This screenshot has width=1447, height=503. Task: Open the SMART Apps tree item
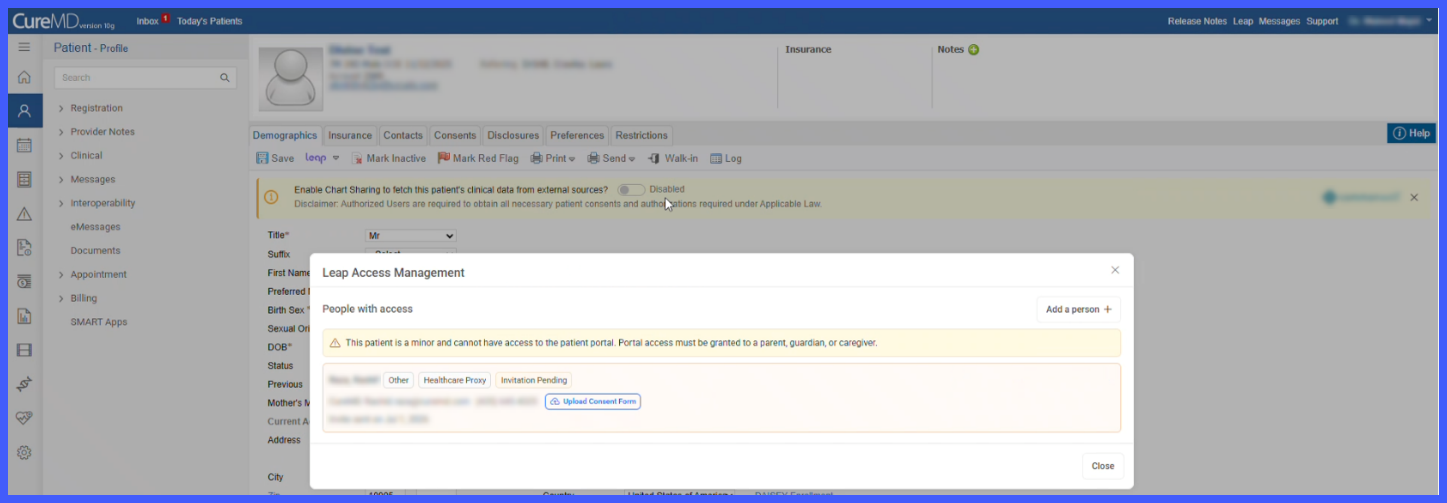click(x=99, y=322)
